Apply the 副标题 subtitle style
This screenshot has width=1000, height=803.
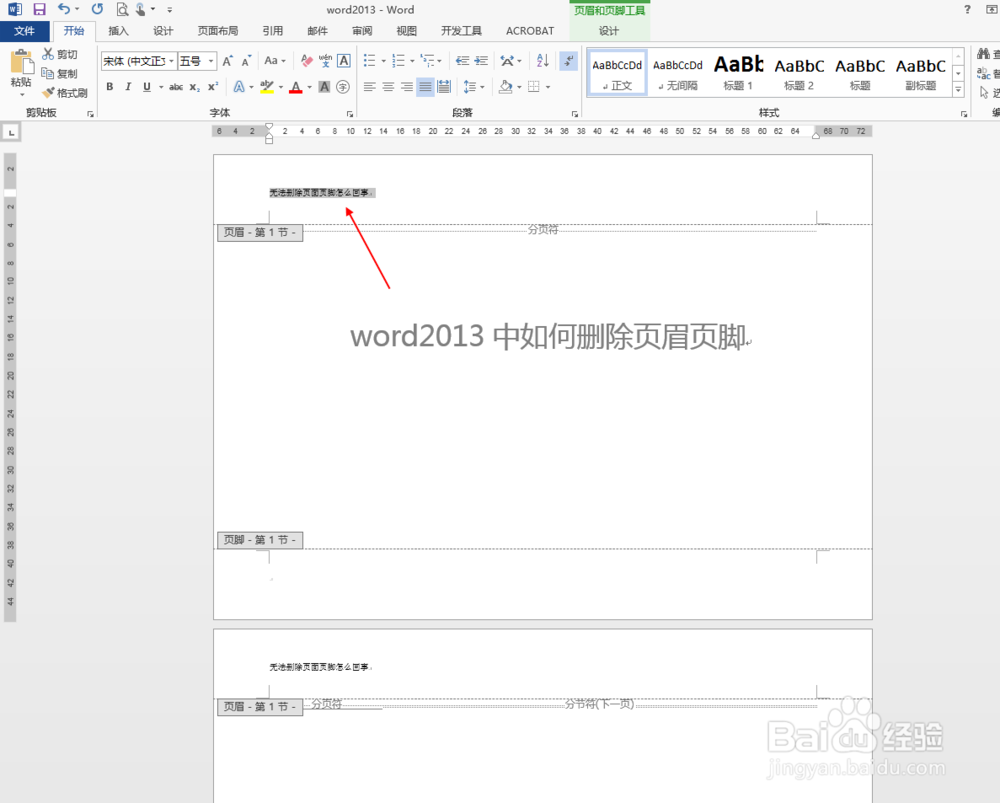(920, 73)
